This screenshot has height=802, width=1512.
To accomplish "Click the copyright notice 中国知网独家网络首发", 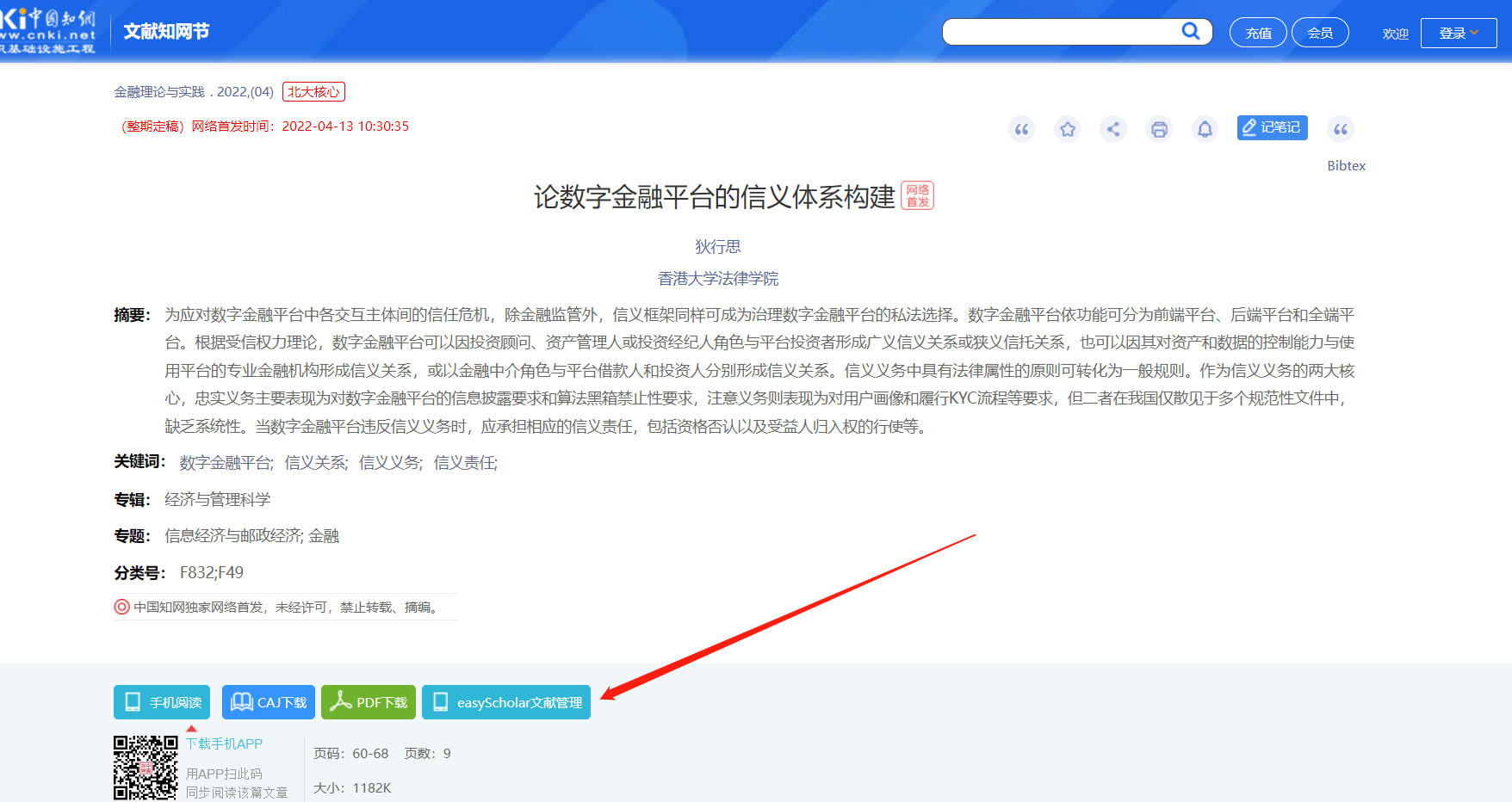I will (x=287, y=608).
